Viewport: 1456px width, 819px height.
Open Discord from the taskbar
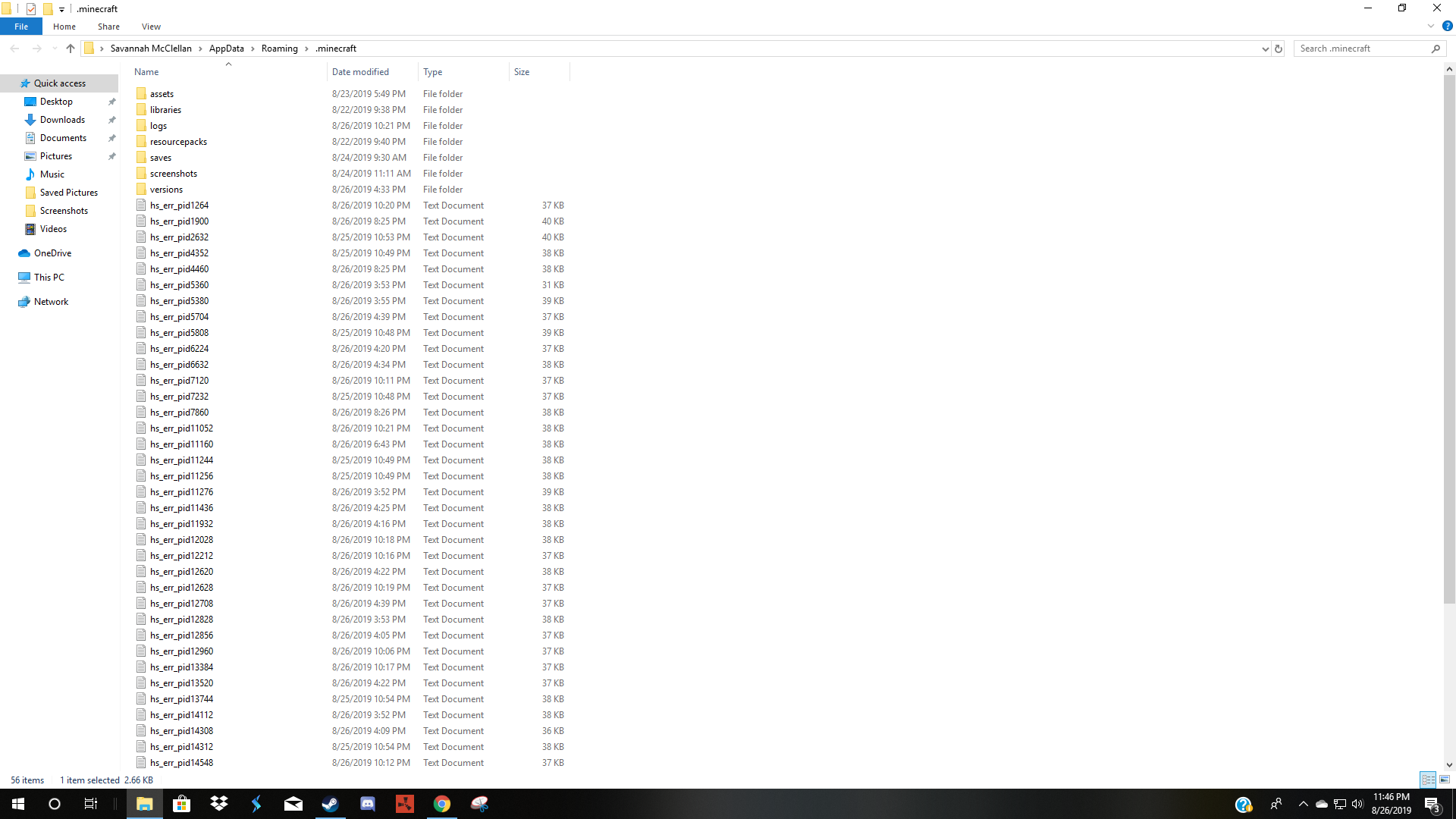[x=368, y=804]
